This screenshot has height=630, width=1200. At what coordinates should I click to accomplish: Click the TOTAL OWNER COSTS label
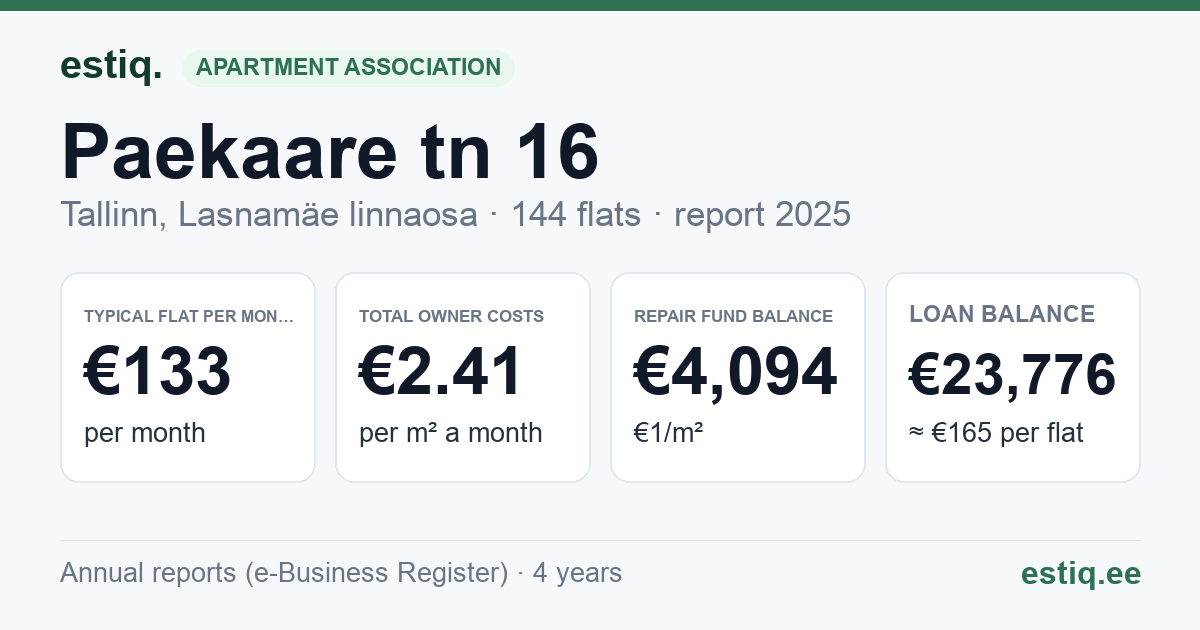point(452,316)
